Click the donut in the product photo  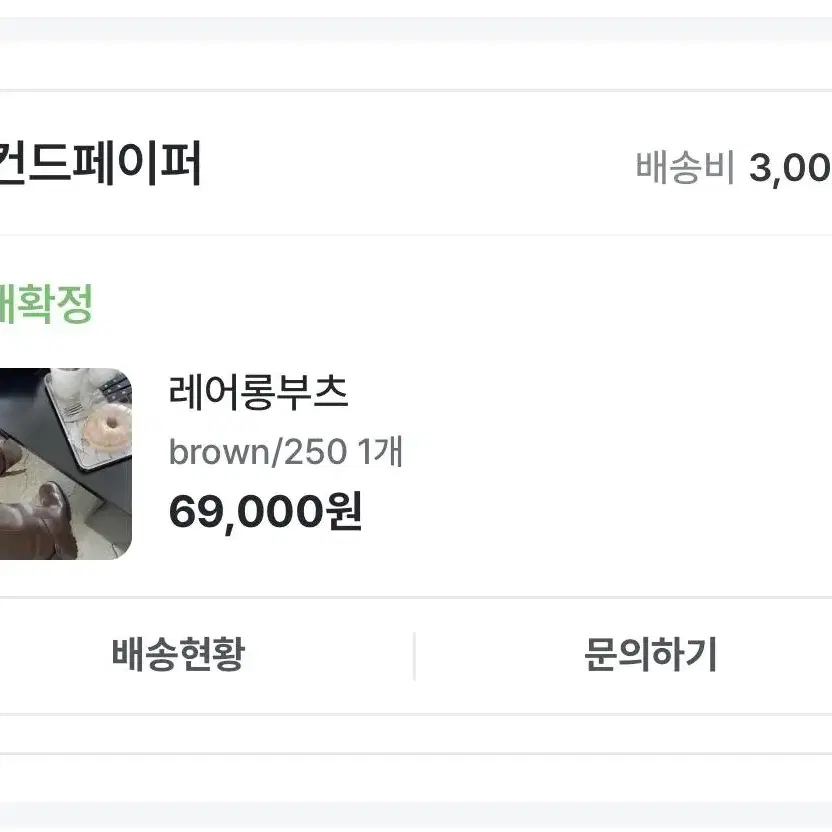(108, 427)
